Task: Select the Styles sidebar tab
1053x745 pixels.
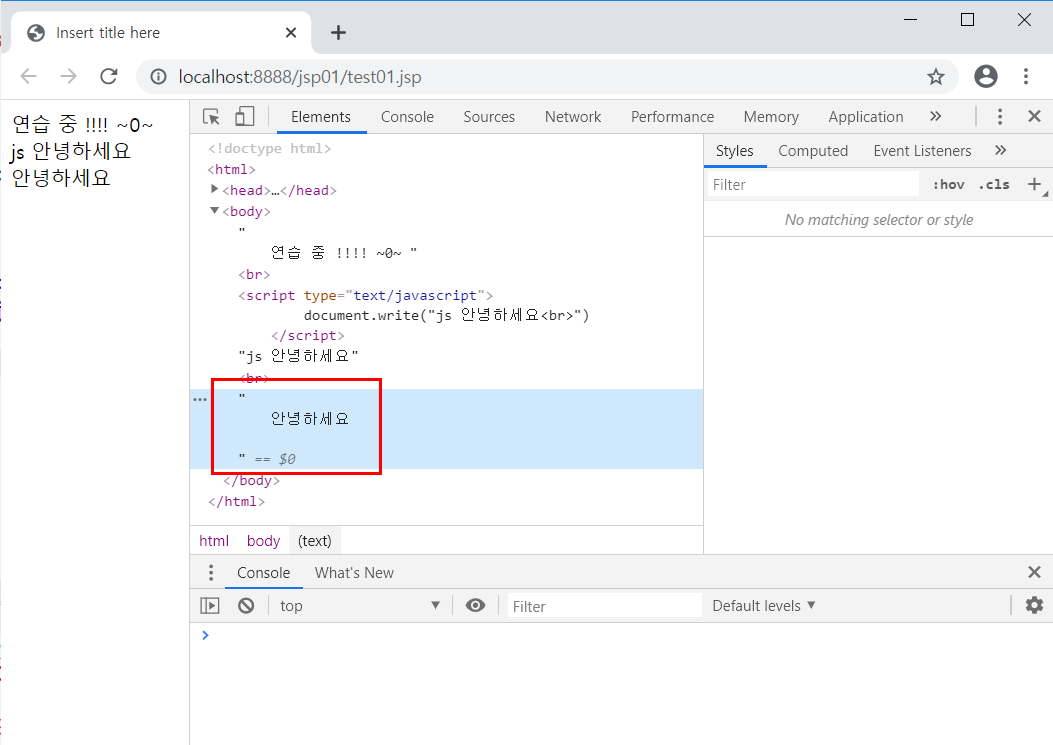Action: (x=734, y=151)
